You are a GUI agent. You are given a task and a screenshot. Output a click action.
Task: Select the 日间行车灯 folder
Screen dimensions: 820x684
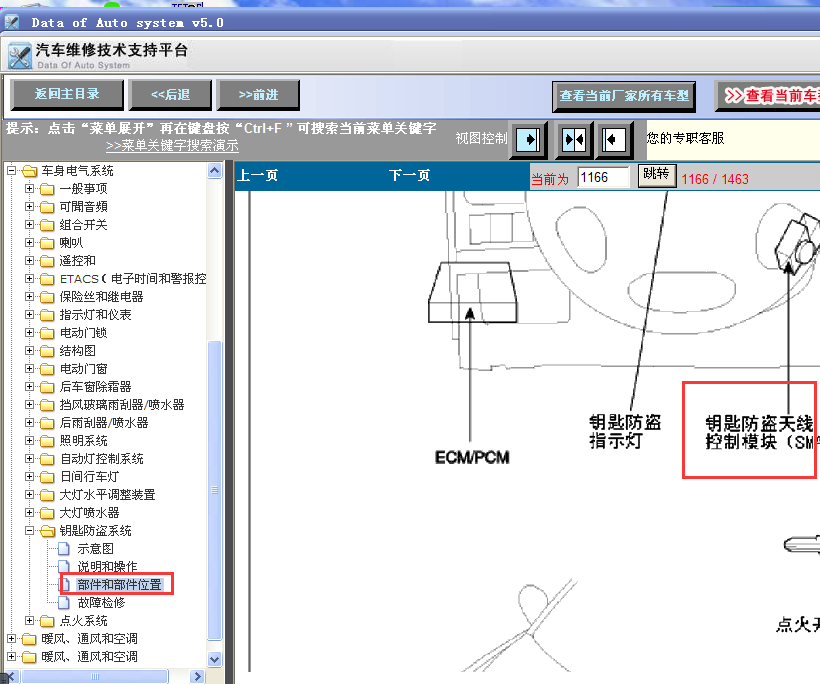89,477
